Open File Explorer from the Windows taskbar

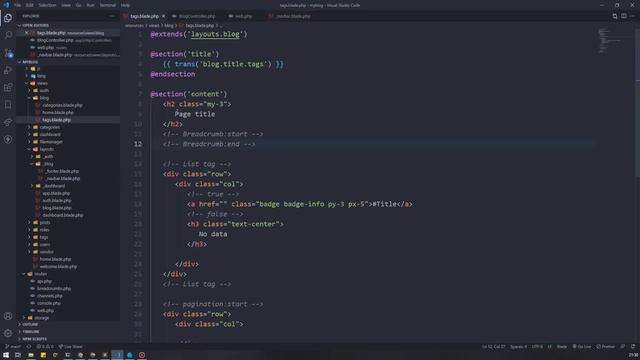(x=31, y=355)
